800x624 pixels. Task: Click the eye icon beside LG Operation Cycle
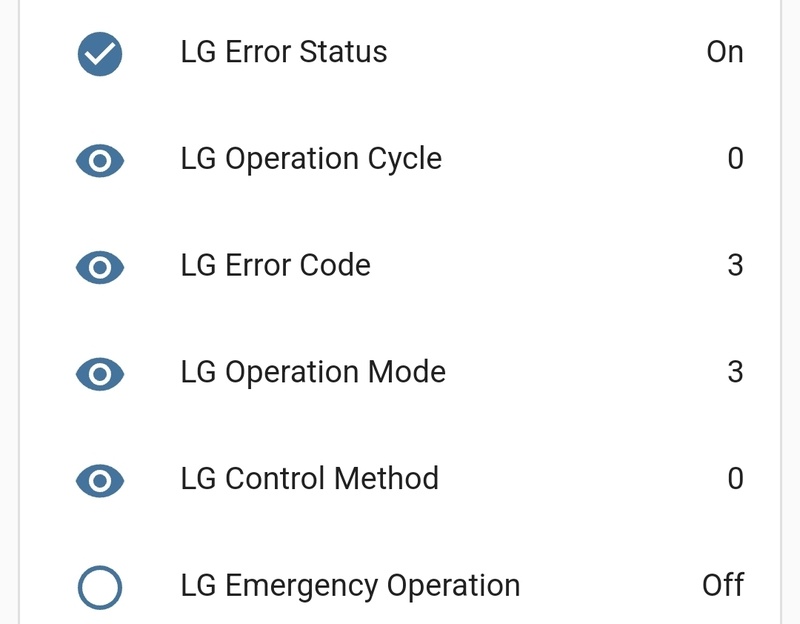pyautogui.click(x=100, y=160)
